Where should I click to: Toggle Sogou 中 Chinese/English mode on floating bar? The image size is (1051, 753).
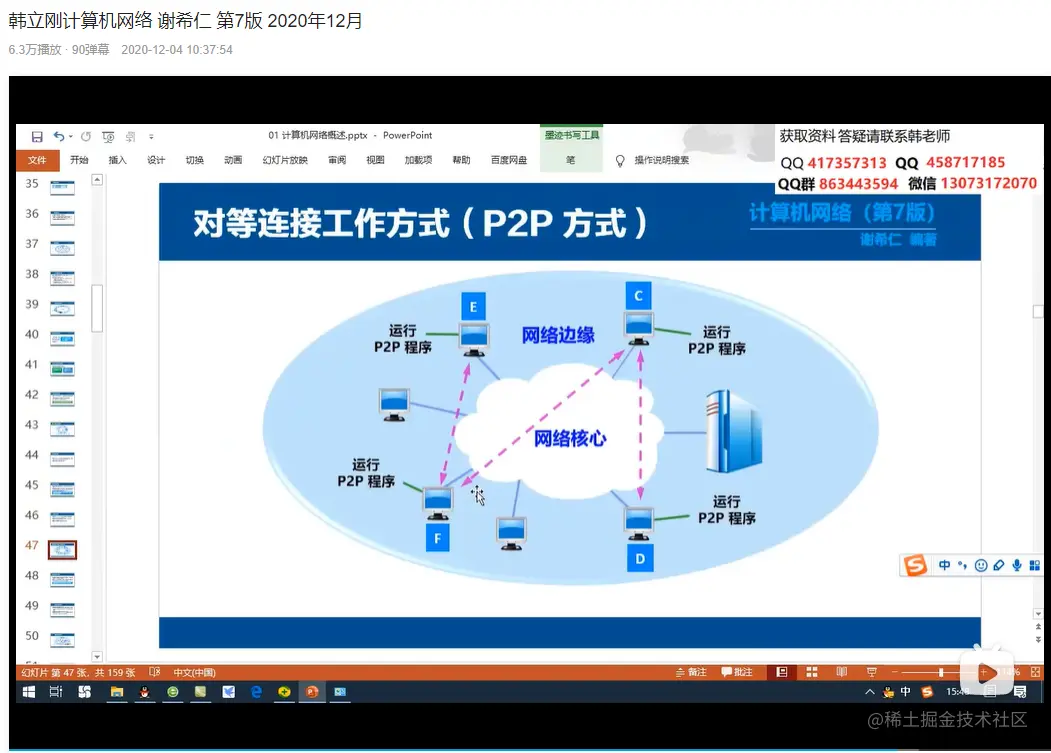944,565
